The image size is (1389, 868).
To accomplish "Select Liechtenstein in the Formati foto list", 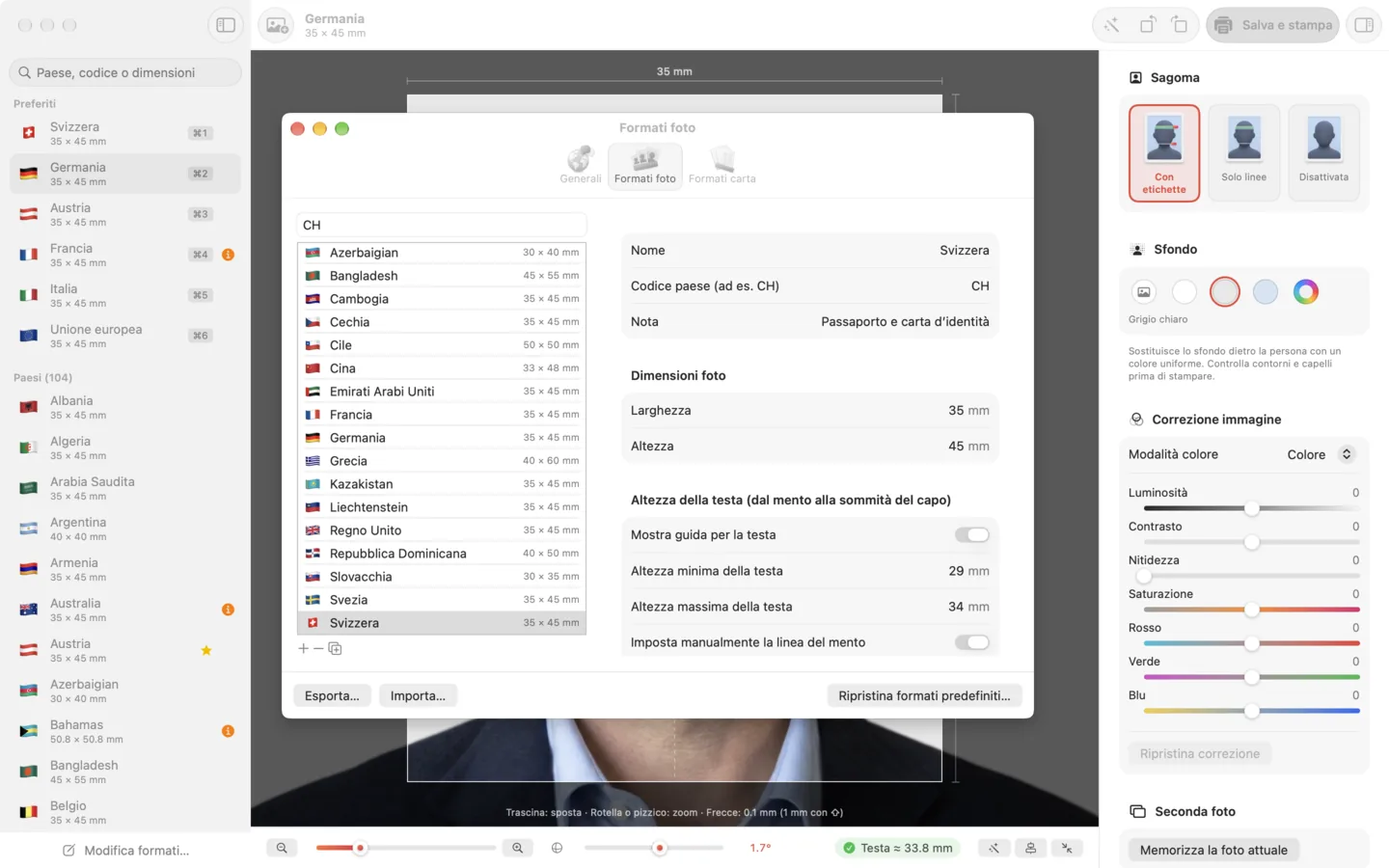I will 442,507.
